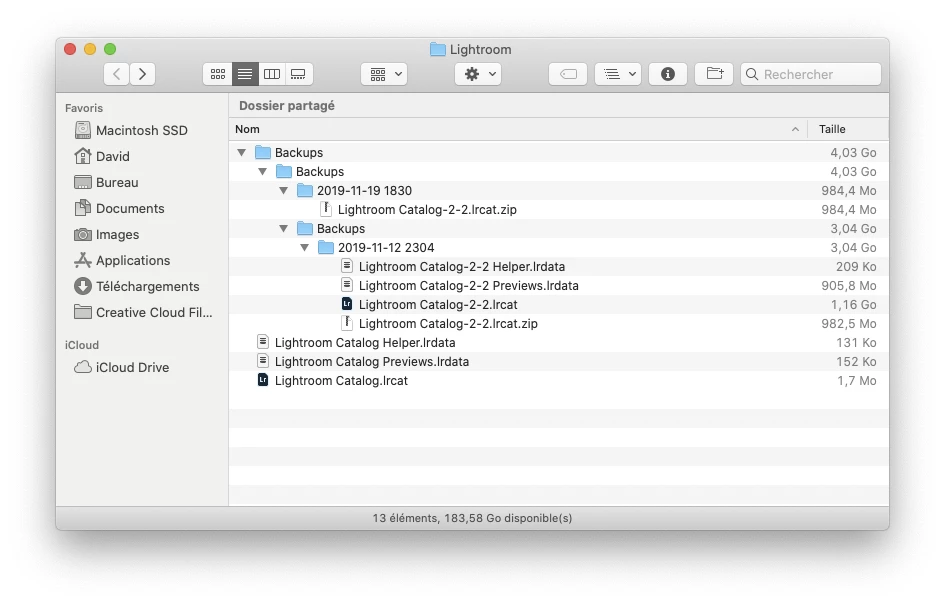Click the Rechercher search field

[x=811, y=74]
